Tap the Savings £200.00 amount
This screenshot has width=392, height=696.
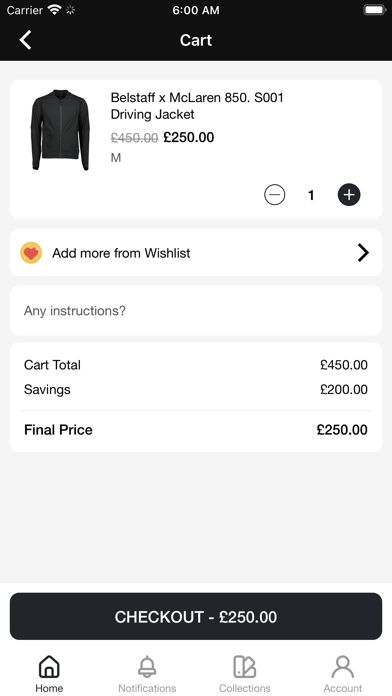point(344,390)
